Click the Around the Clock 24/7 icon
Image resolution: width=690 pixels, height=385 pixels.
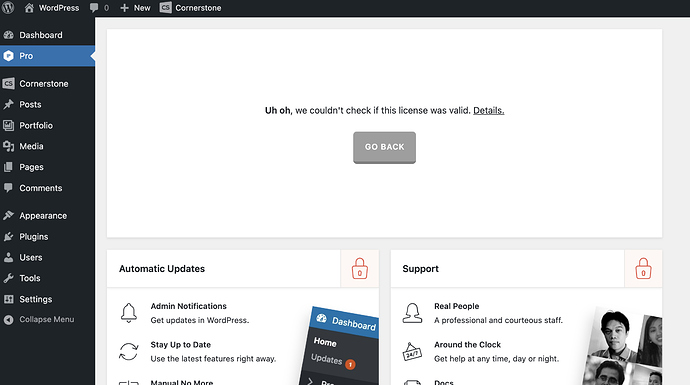(412, 352)
